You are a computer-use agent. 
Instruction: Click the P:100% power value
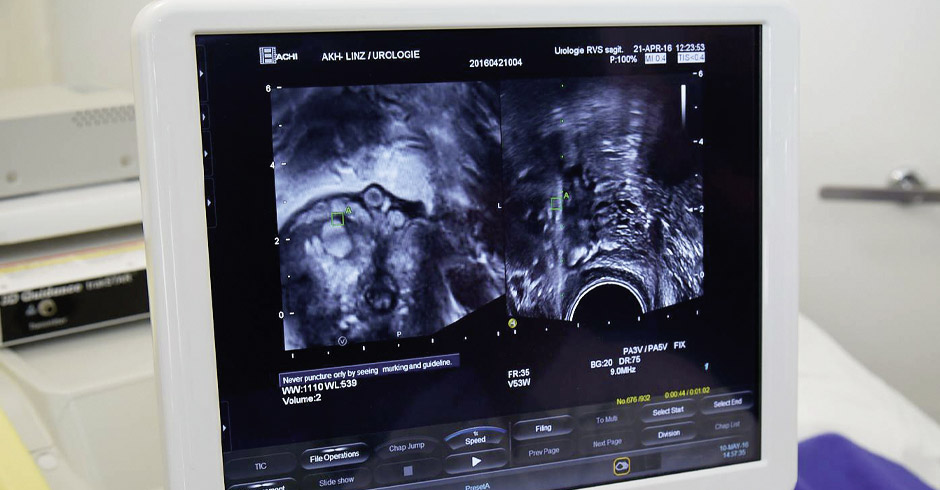click(623, 59)
